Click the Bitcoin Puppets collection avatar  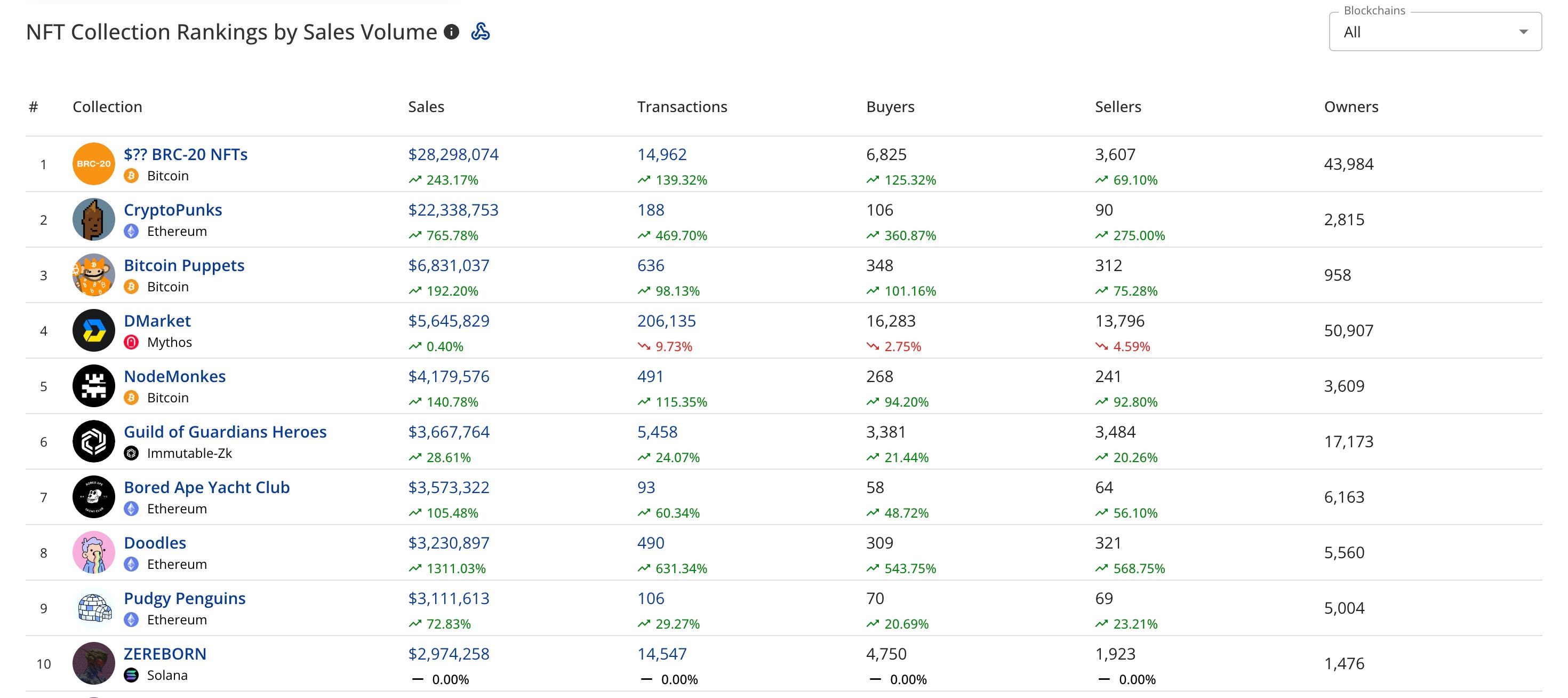pyautogui.click(x=94, y=275)
